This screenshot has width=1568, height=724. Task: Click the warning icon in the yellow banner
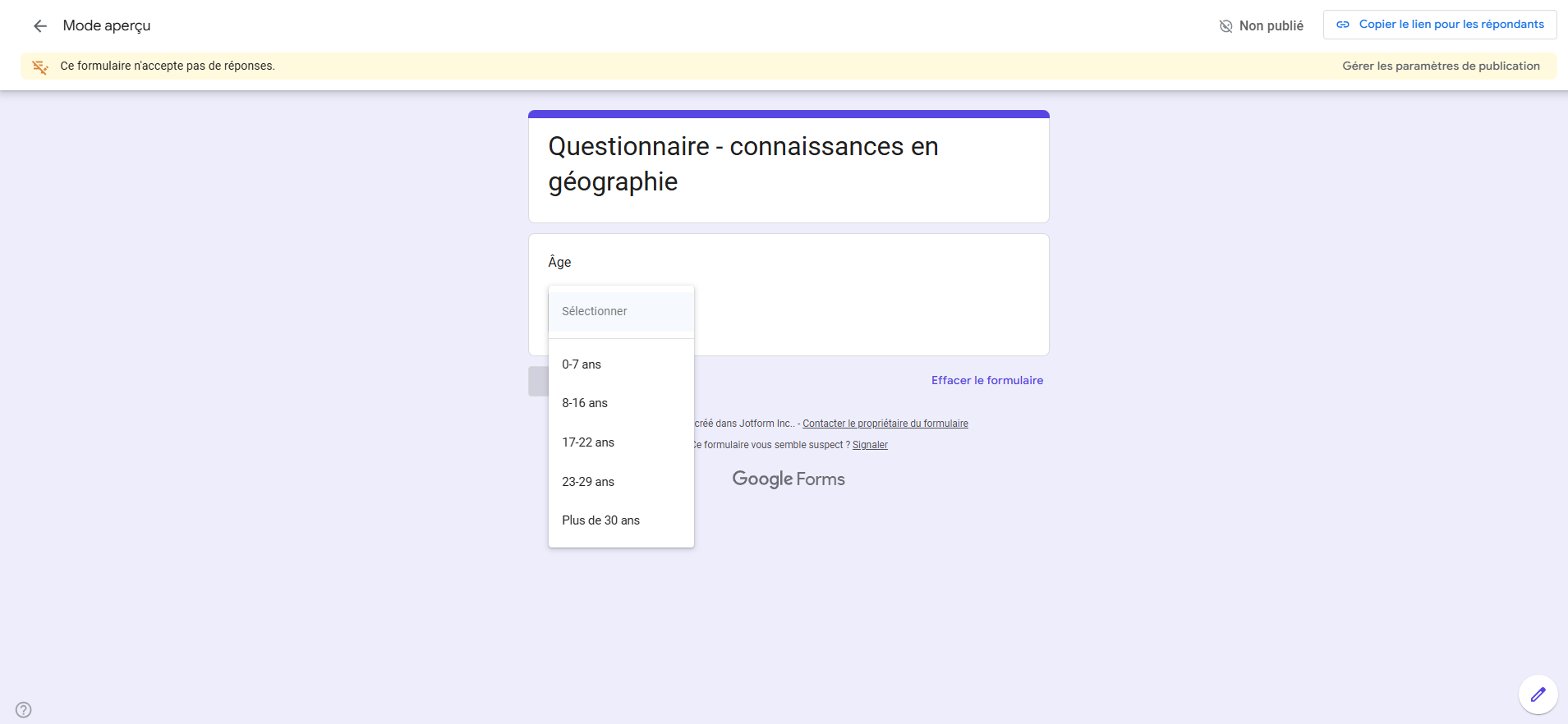[x=39, y=66]
